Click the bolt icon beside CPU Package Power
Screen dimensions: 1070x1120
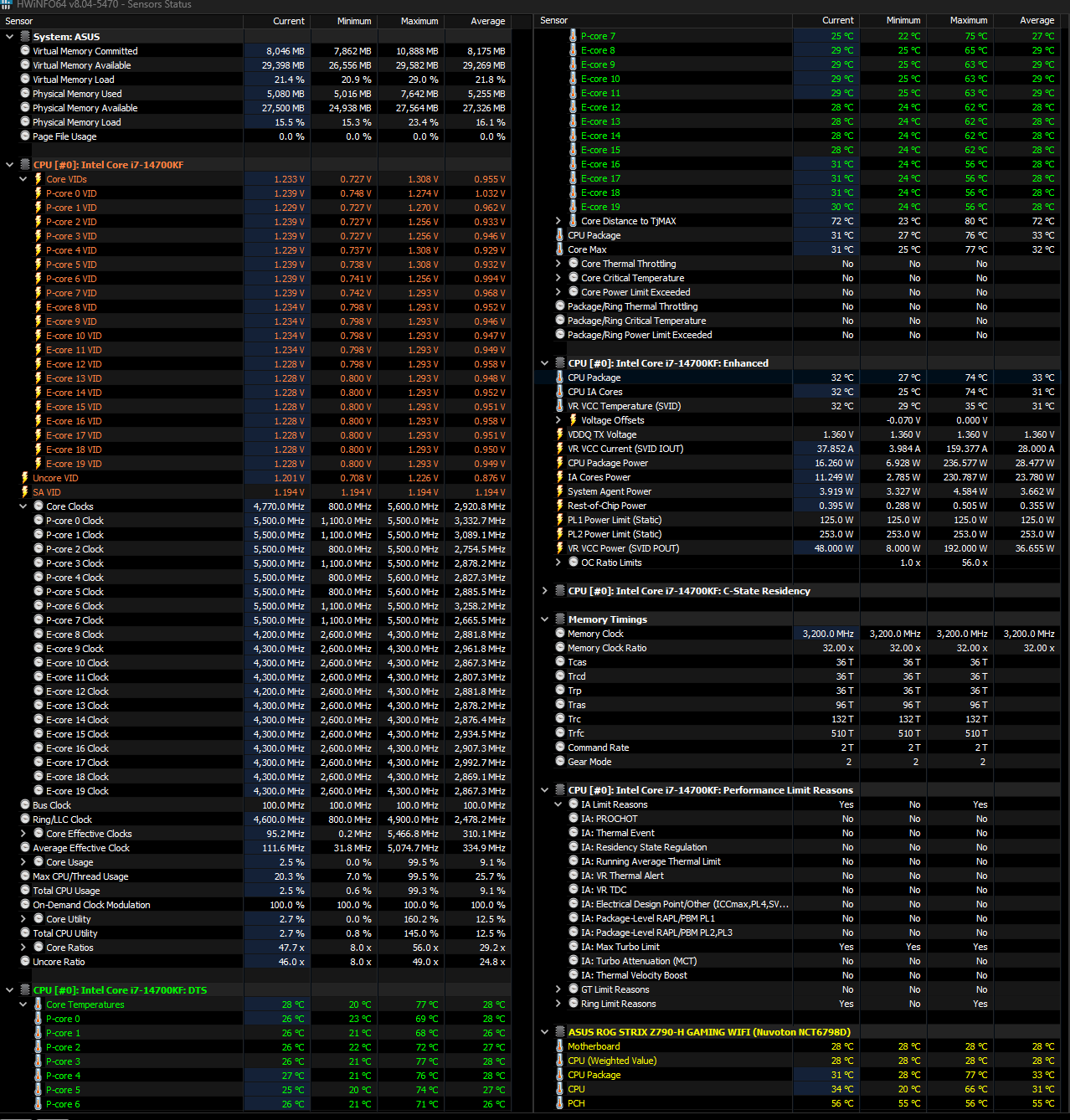click(x=560, y=463)
